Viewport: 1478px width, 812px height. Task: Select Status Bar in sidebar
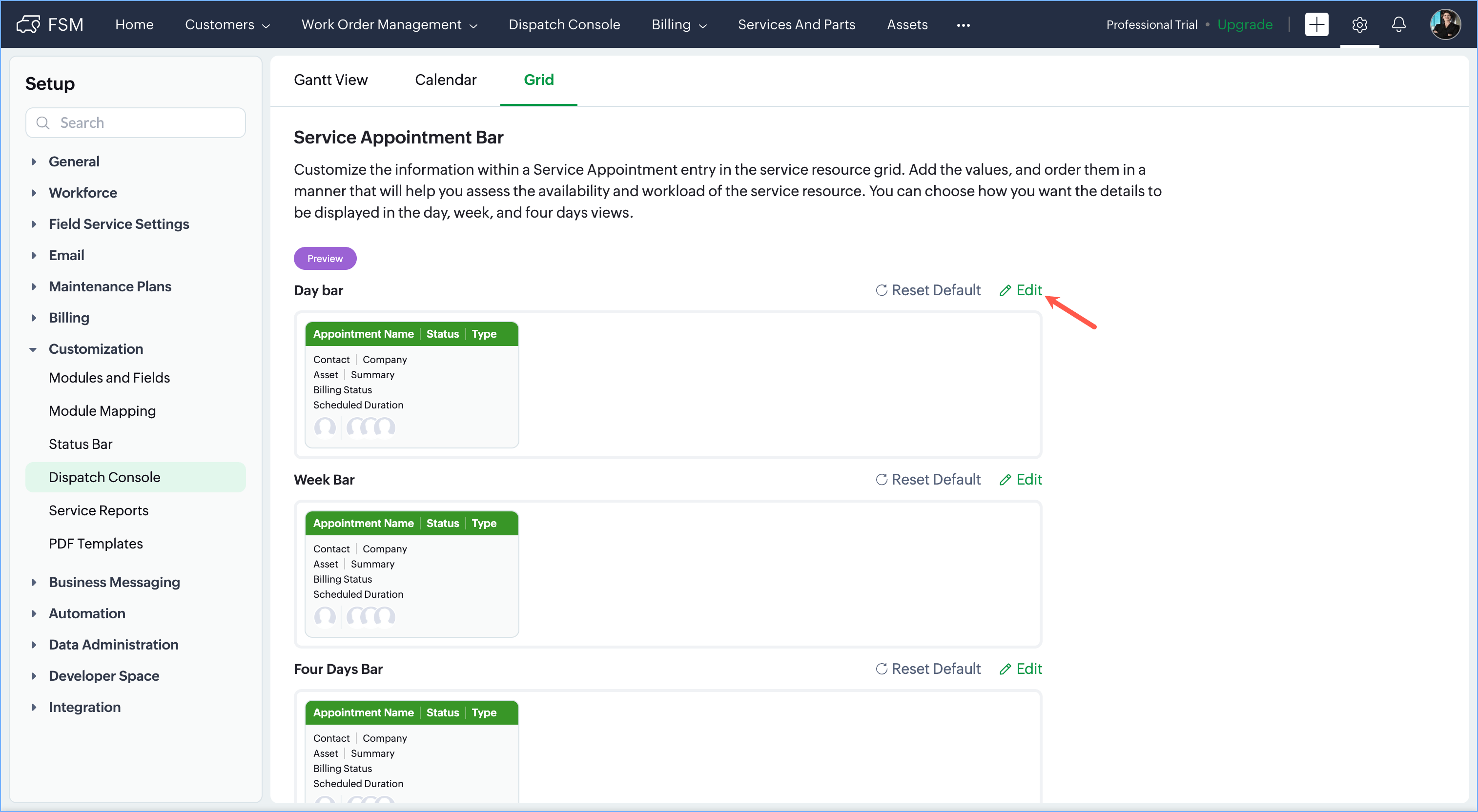(x=81, y=444)
